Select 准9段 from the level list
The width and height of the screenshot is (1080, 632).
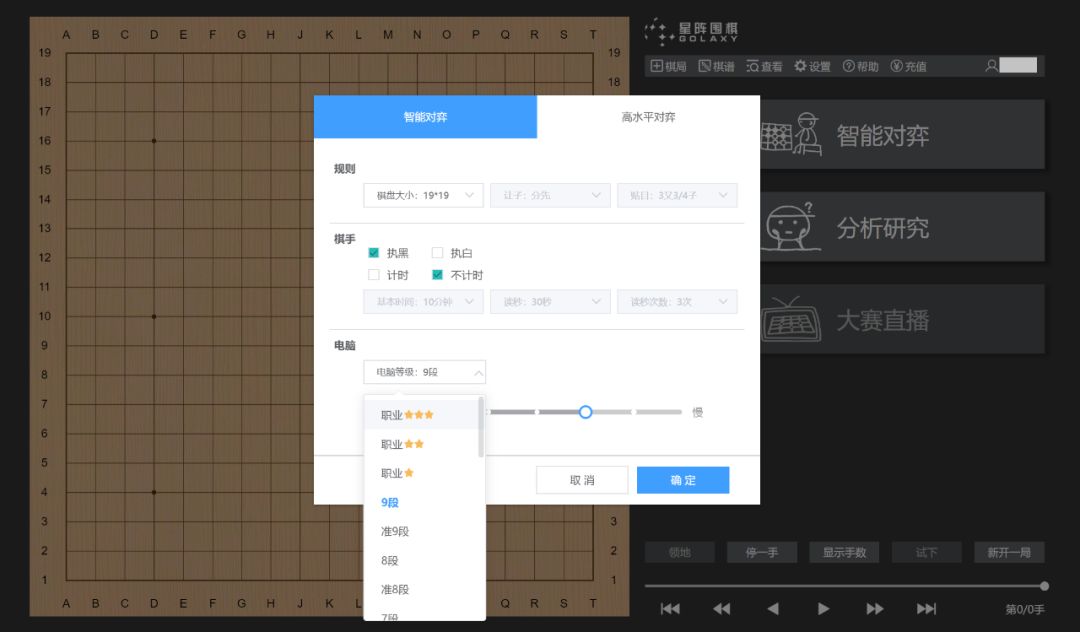[396, 531]
